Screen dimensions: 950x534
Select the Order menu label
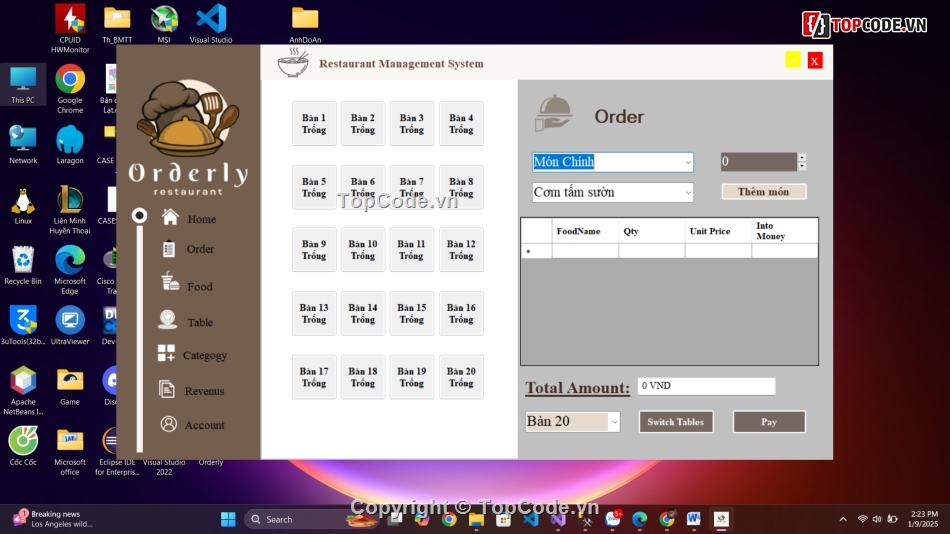coord(201,249)
